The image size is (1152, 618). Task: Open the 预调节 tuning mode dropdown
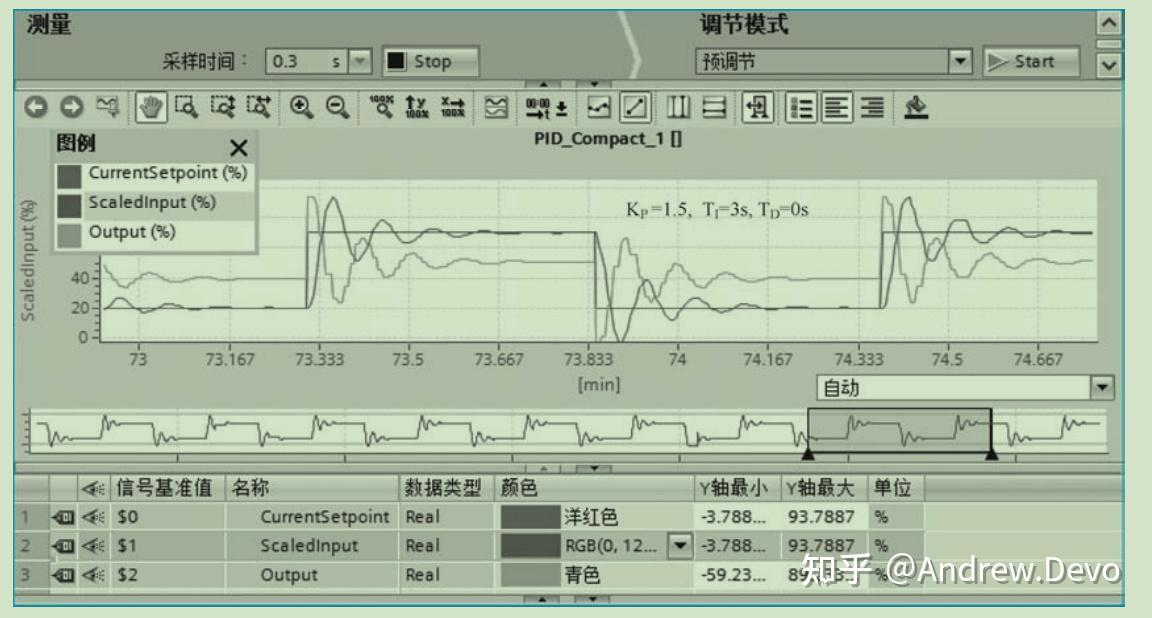click(x=960, y=61)
